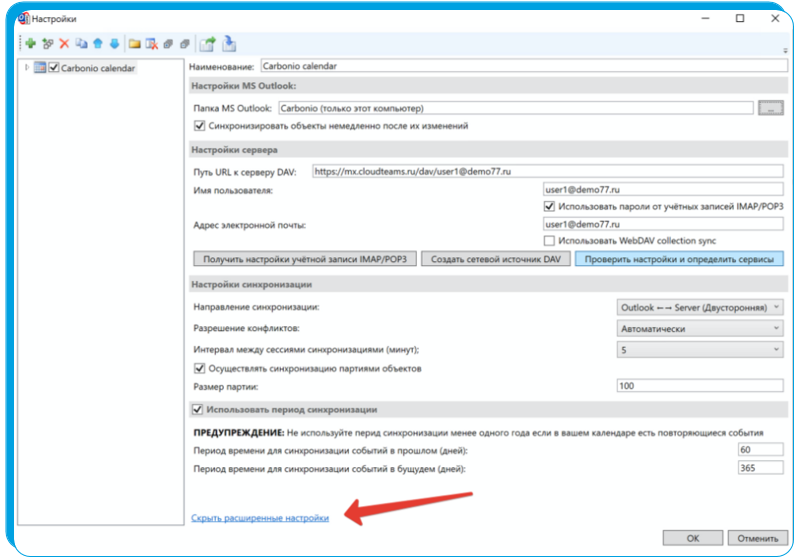Minimize the Настройки window

706,18
